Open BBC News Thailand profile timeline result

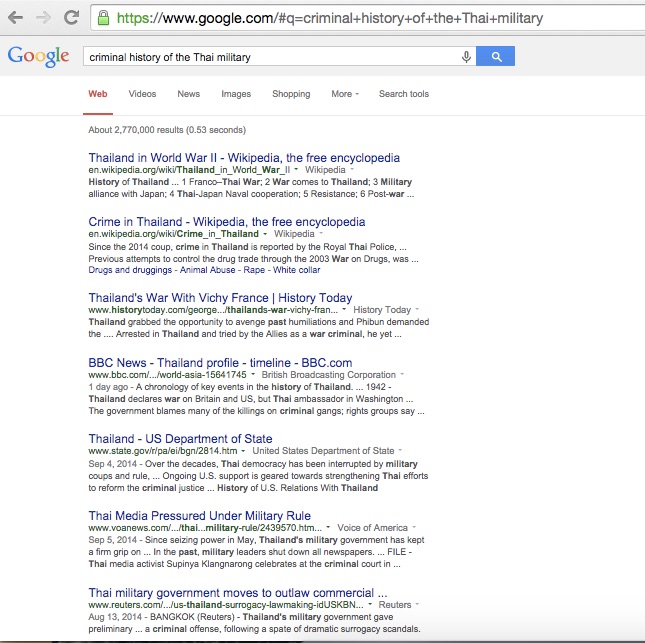(x=220, y=363)
